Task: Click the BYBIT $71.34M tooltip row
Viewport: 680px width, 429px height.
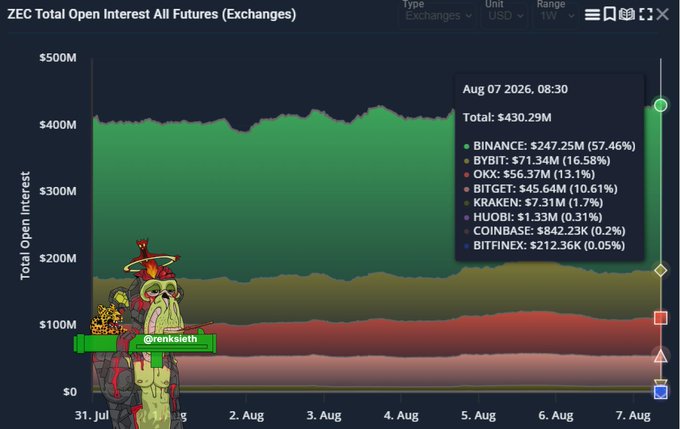Action: (537, 160)
